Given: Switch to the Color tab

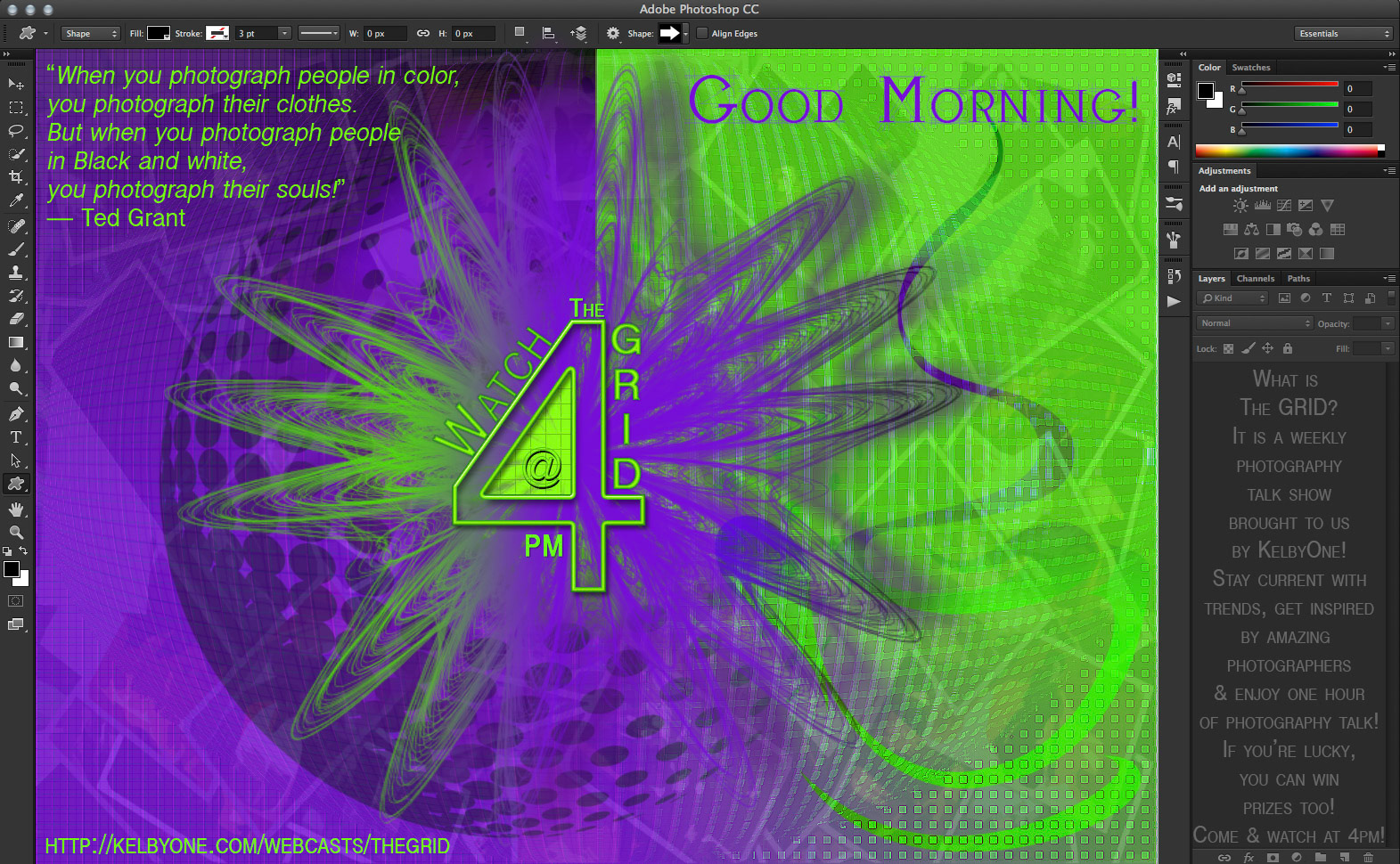Looking at the screenshot, I should click(x=1209, y=68).
